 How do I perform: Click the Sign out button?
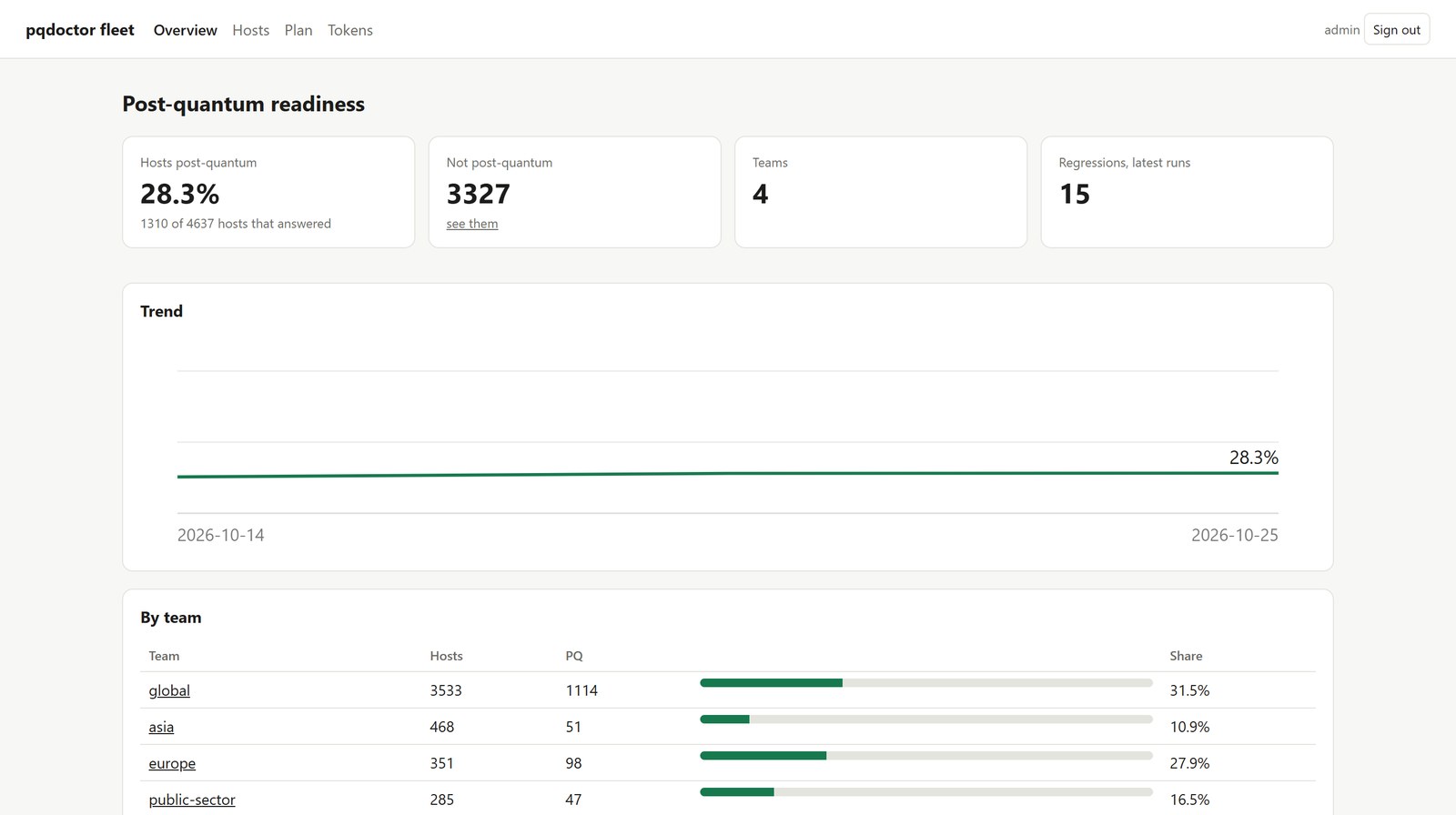1397,30
